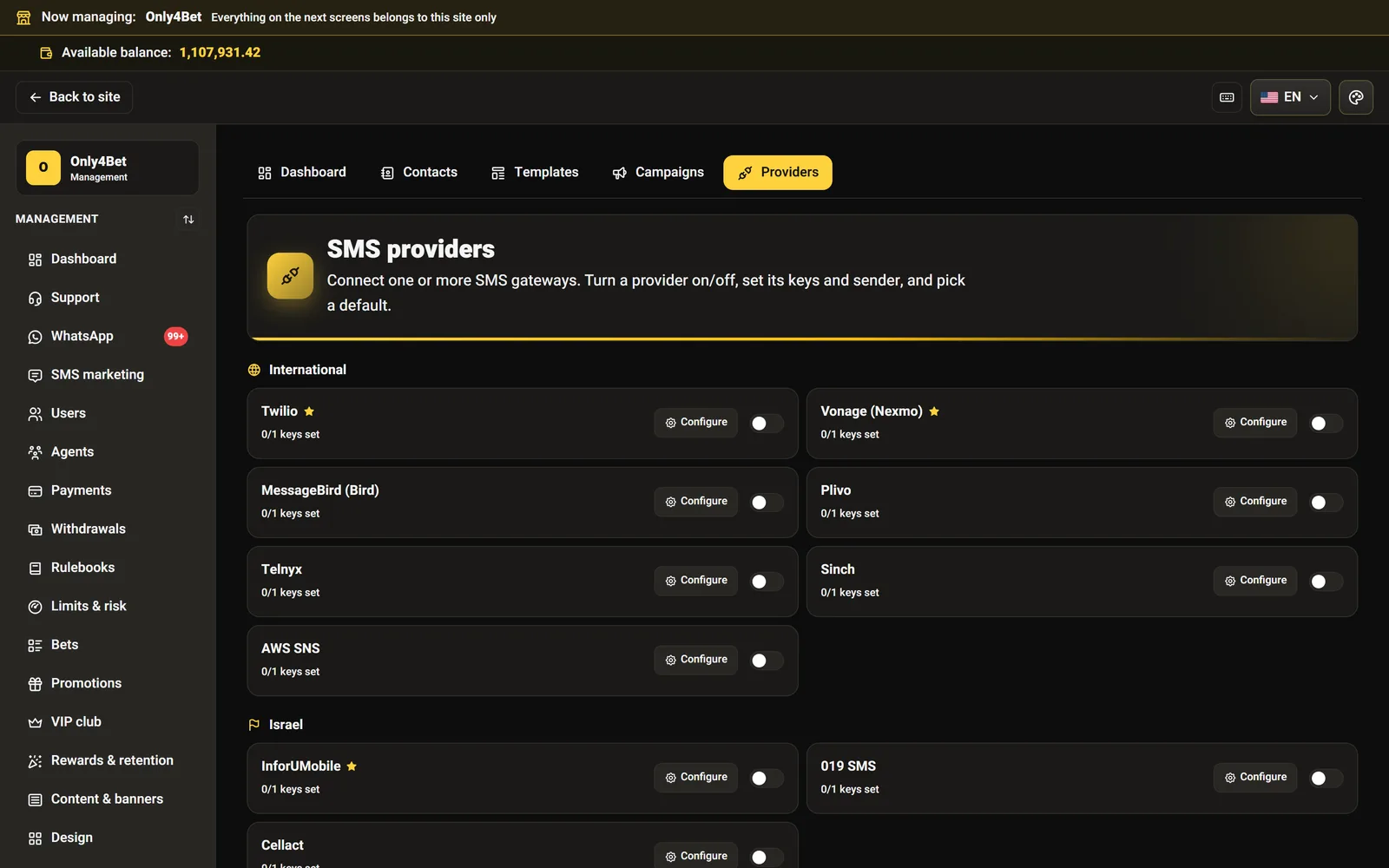Click the WhatsApp icon in sidebar
1389x868 pixels.
[35, 337]
